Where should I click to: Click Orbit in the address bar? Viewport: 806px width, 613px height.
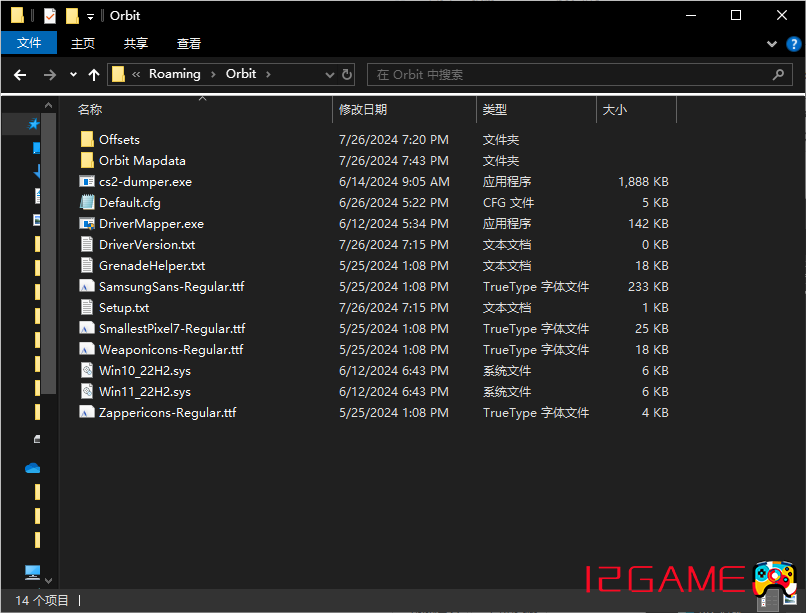(x=241, y=74)
